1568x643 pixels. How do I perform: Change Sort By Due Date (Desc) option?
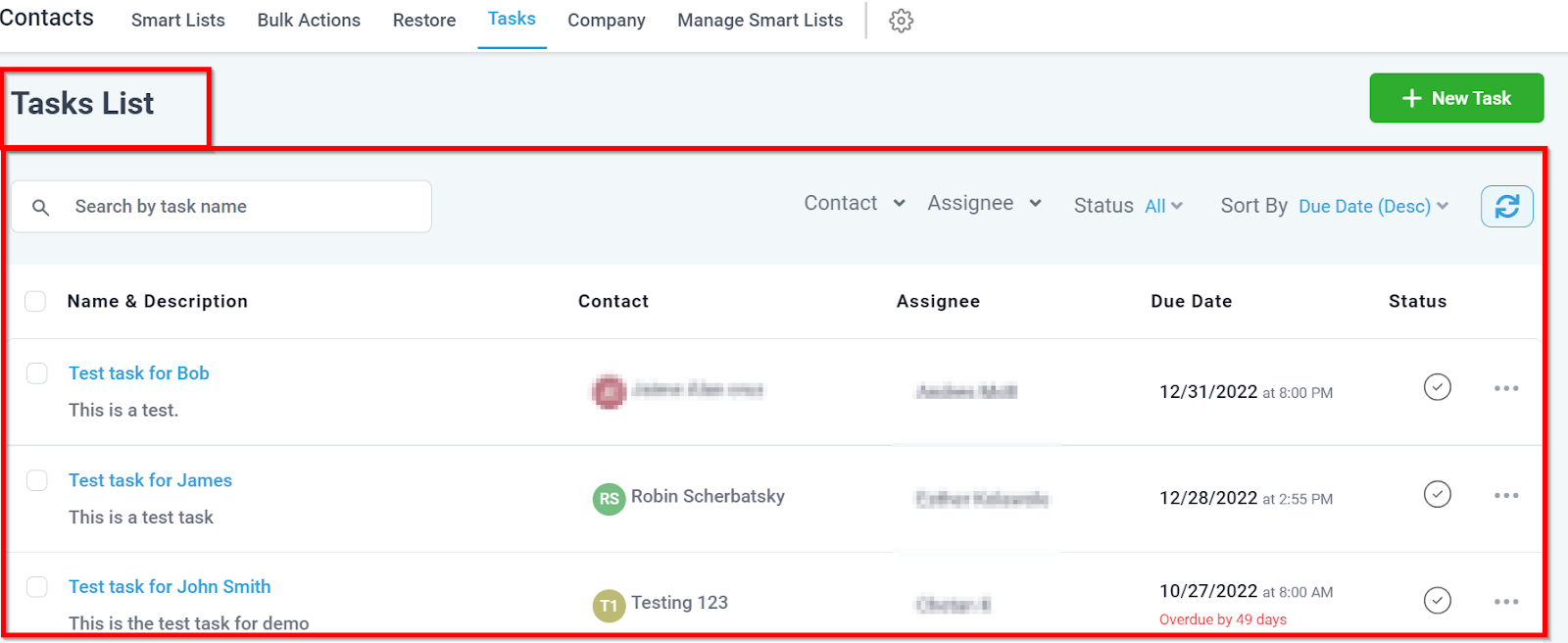(1373, 206)
